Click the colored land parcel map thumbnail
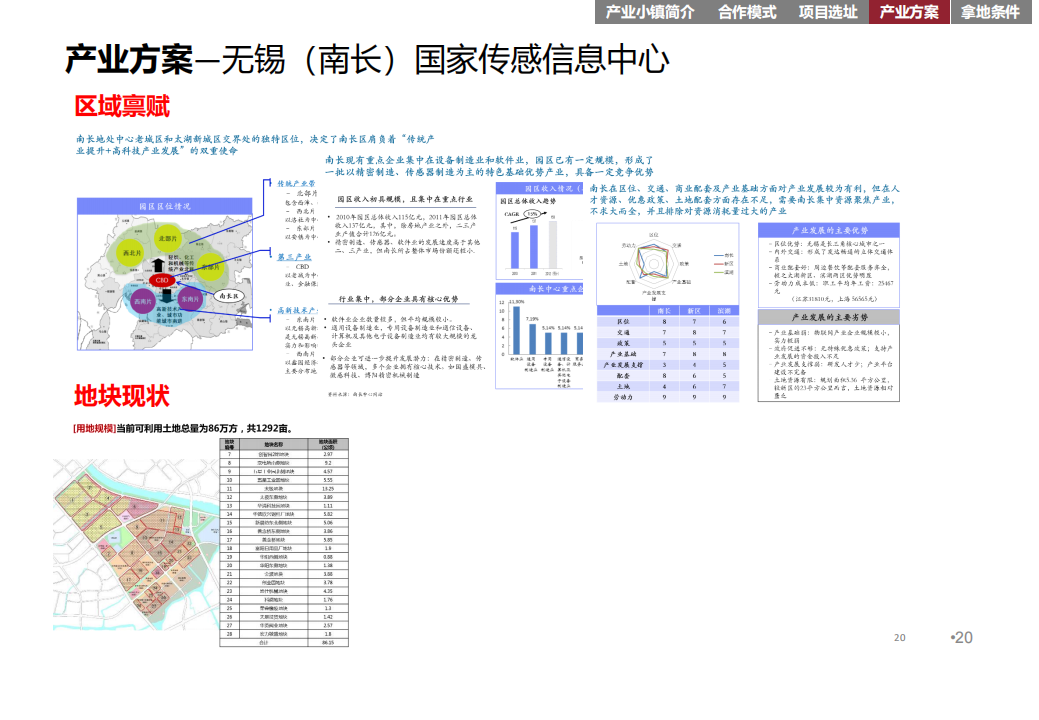Screen dimensions: 1039x720 (136, 544)
